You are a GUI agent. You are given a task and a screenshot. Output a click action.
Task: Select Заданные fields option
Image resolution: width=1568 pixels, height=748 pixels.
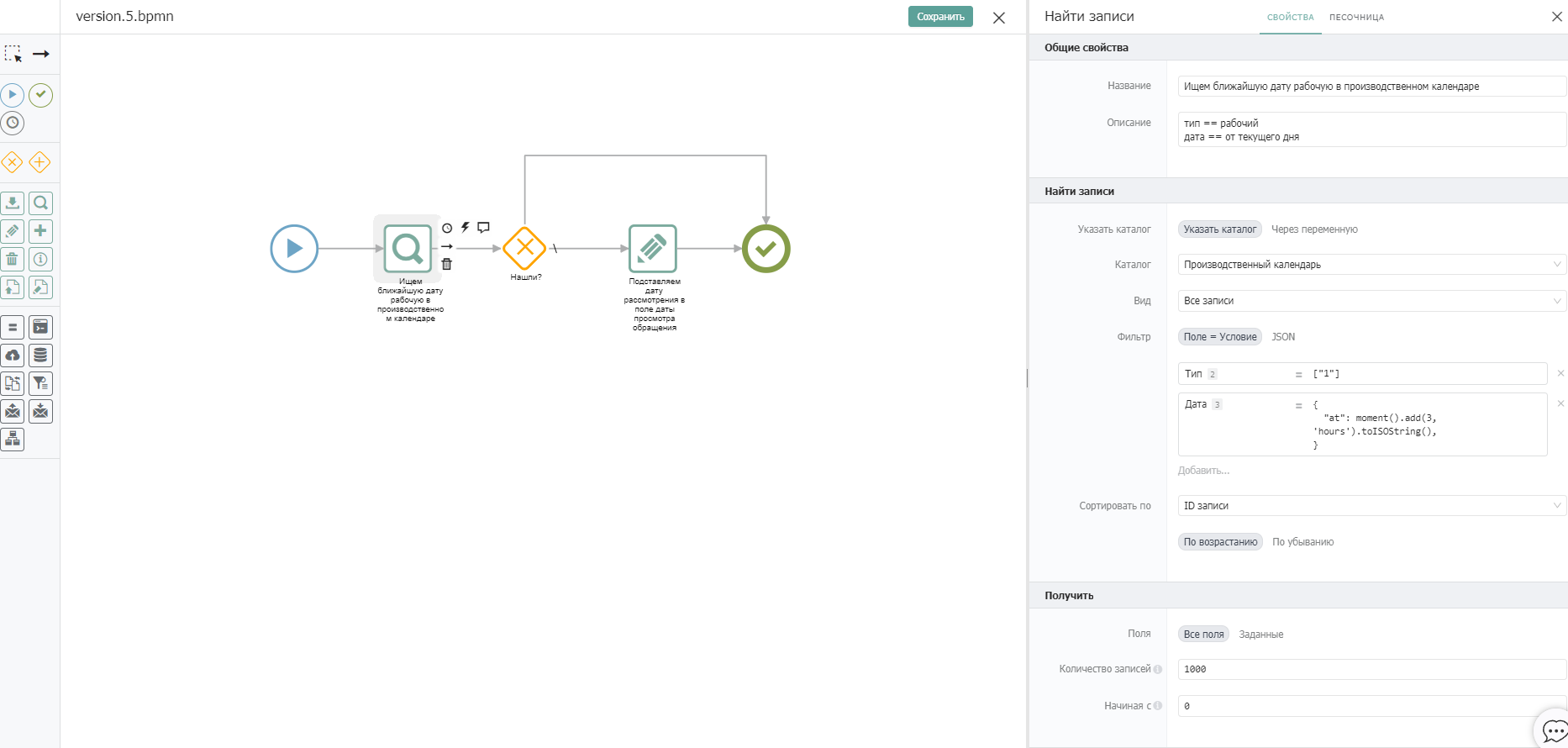(1260, 635)
